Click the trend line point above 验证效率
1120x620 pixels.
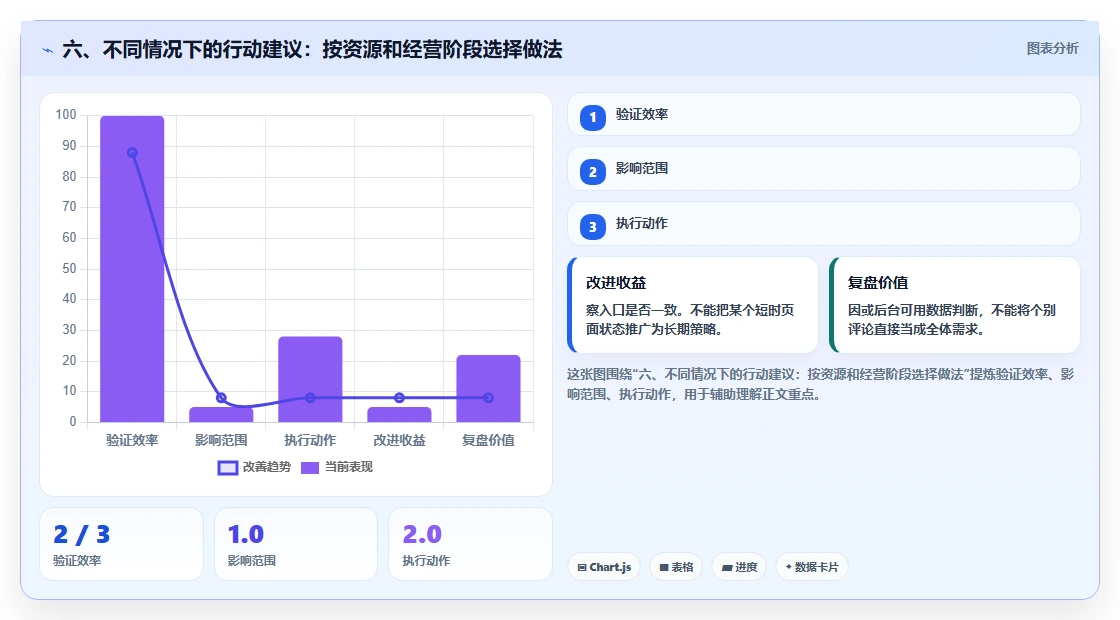click(132, 153)
